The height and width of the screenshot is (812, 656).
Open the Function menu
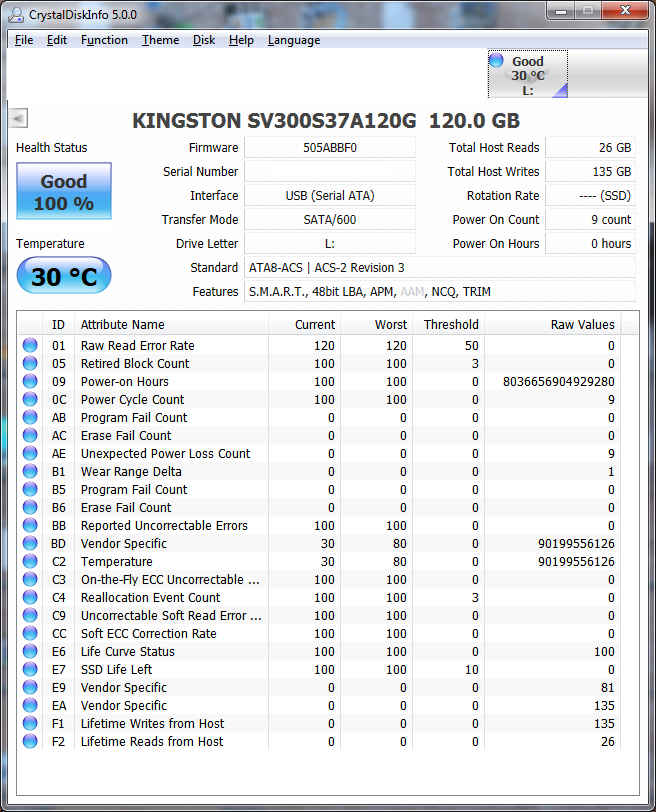coord(104,40)
